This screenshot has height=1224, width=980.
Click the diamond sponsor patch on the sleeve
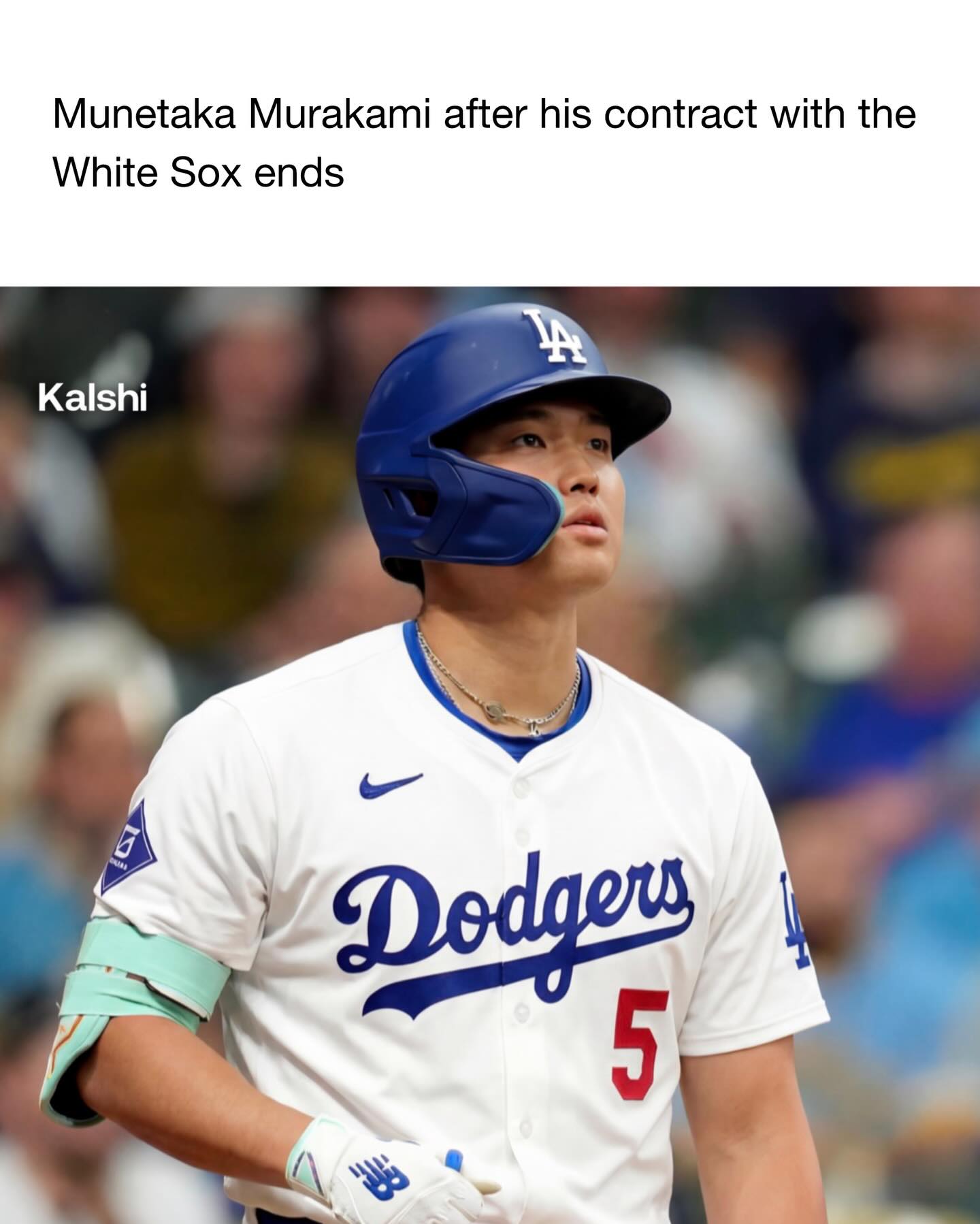(128, 847)
